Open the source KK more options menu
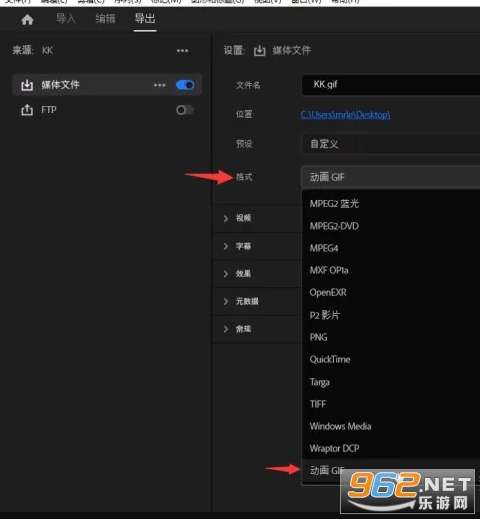The image size is (480, 519). pyautogui.click(x=182, y=51)
